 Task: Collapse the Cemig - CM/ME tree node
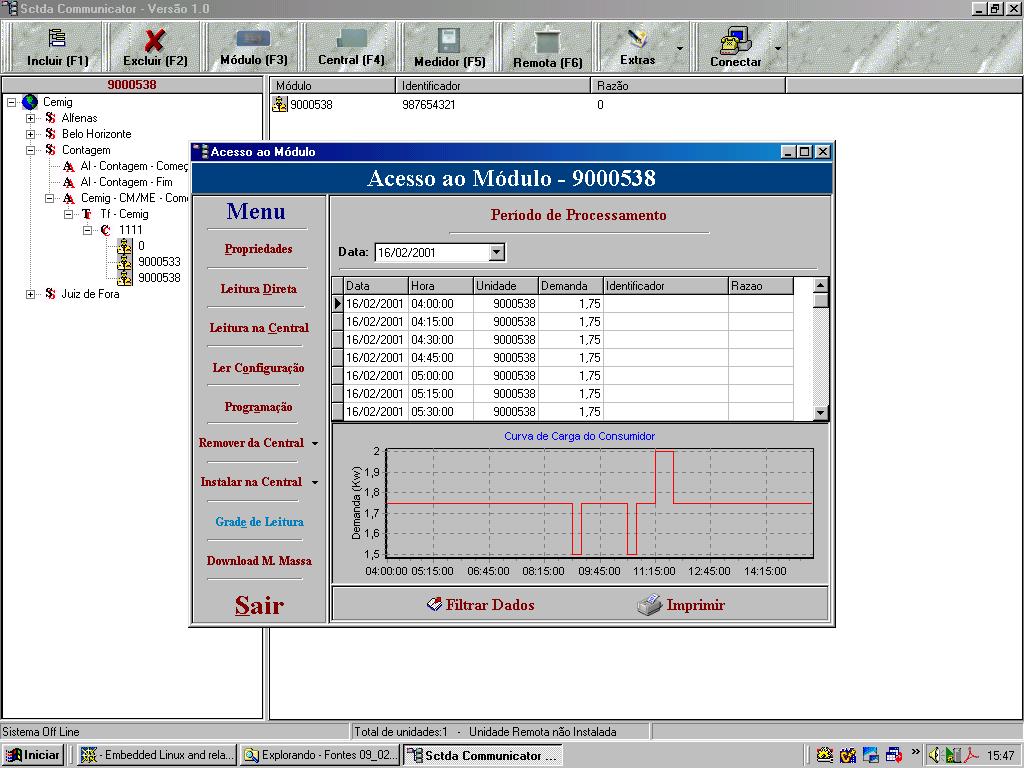coord(50,198)
